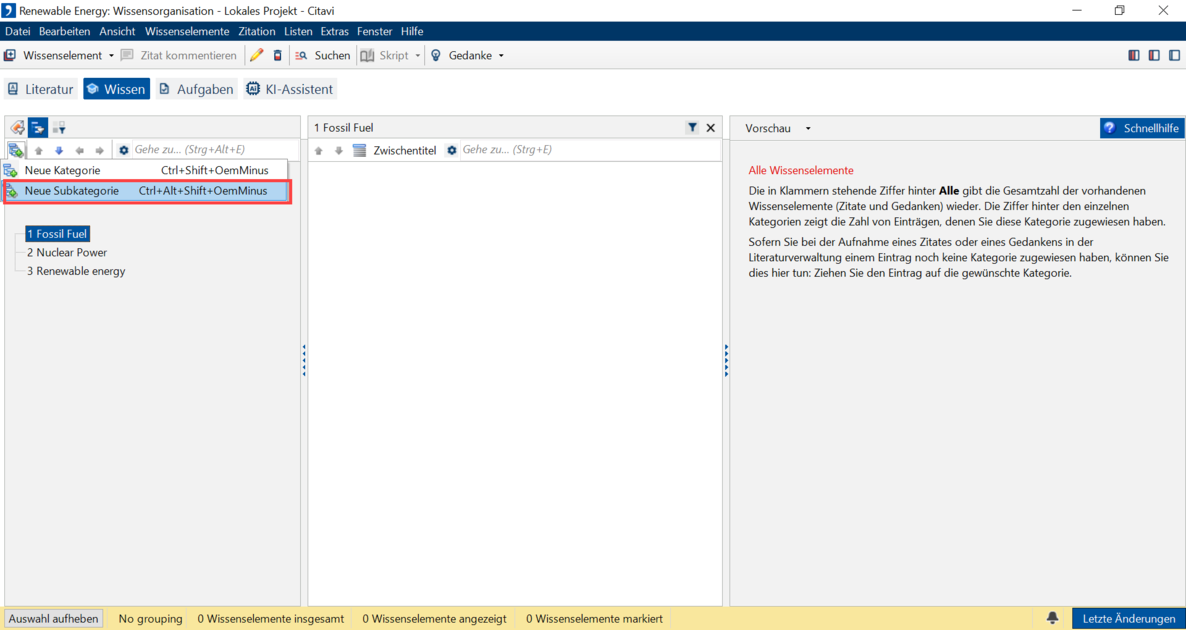The image size is (1186, 630).
Task: Toggle the two-column layout view icon
Action: [x=1154, y=56]
